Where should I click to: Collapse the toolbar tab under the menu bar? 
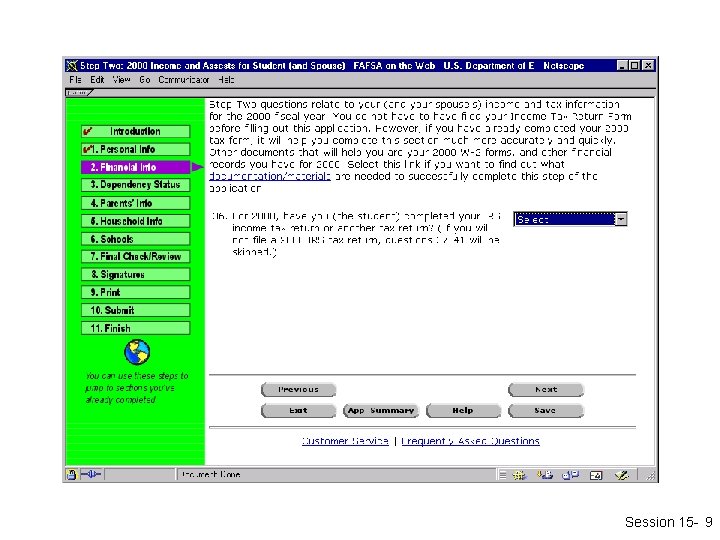79,93
